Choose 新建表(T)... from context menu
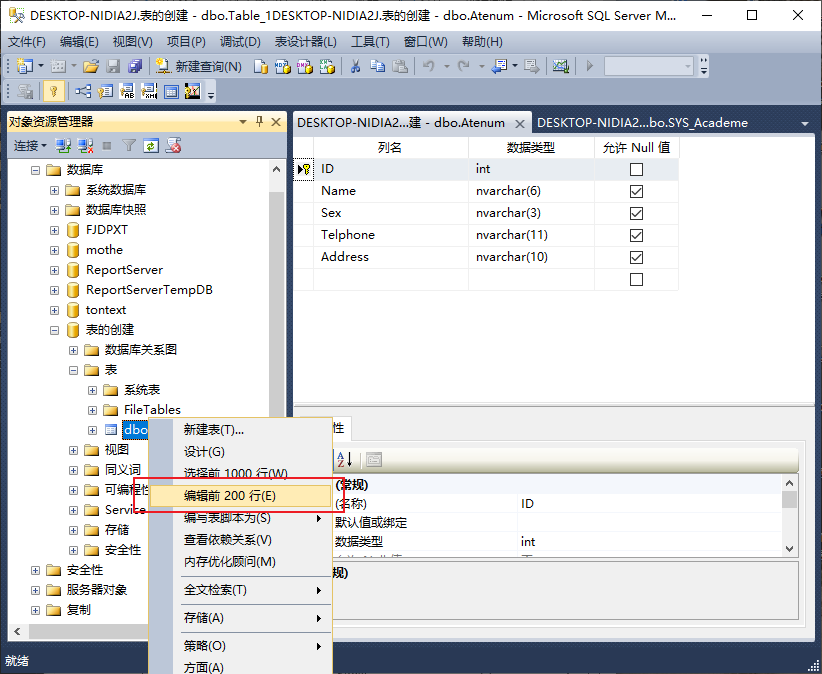Screen dimensions: 822x674 point(241,430)
